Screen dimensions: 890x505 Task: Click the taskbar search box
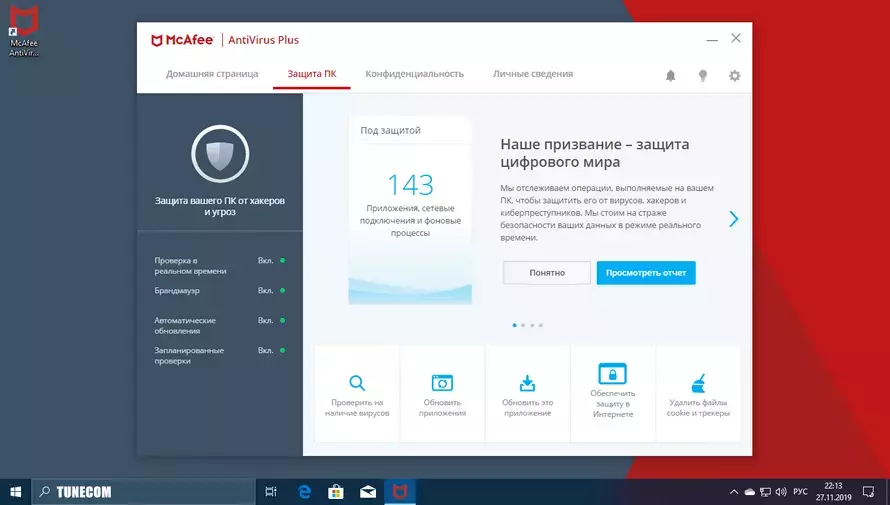(144, 492)
